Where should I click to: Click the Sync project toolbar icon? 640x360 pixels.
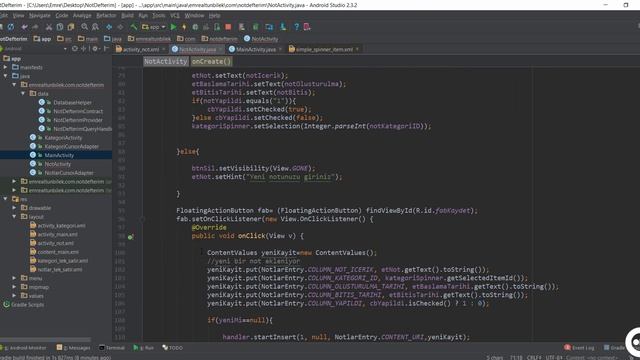click(11, 27)
